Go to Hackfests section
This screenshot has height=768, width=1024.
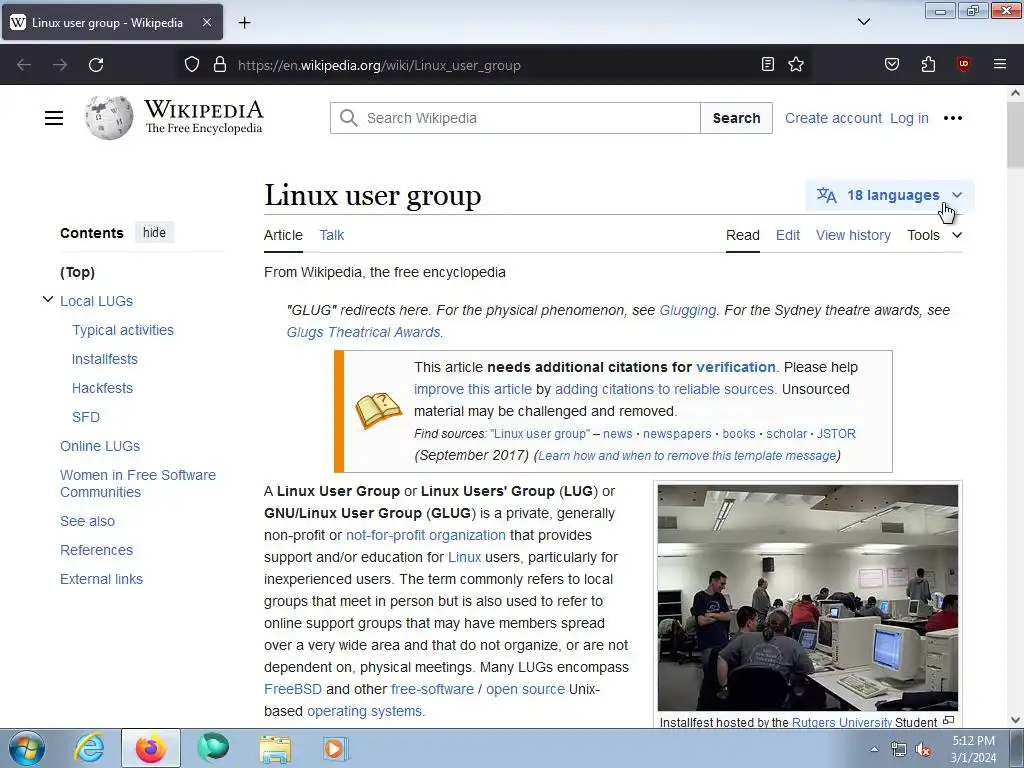[102, 388]
